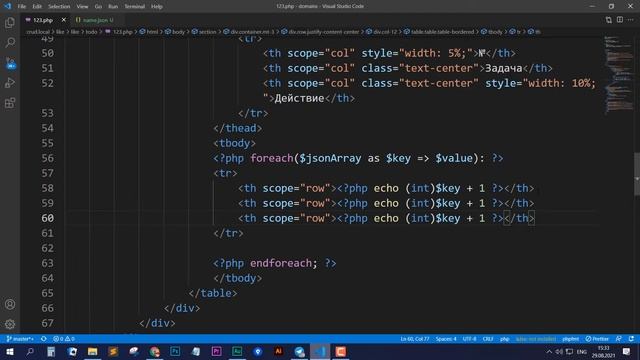Viewport: 640px width, 360px height.
Task: Click the Prettier status bar item
Action: [x=597, y=339]
